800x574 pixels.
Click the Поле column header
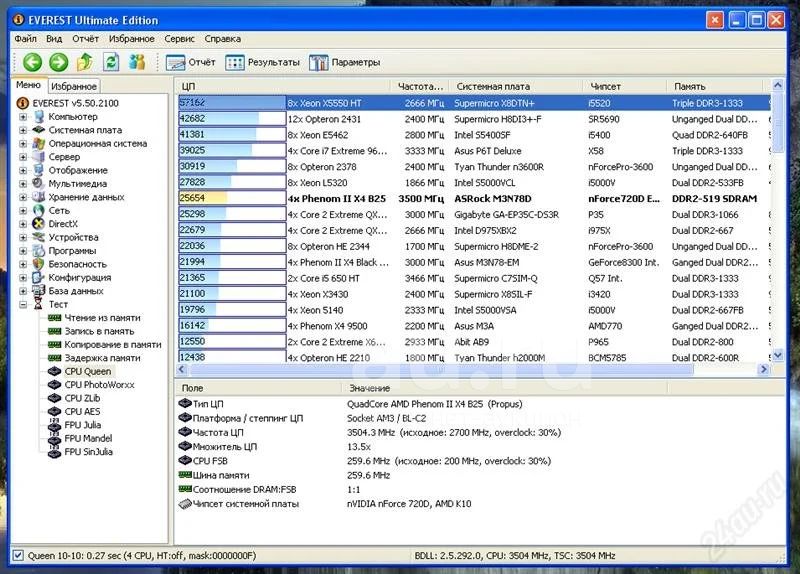(258, 388)
